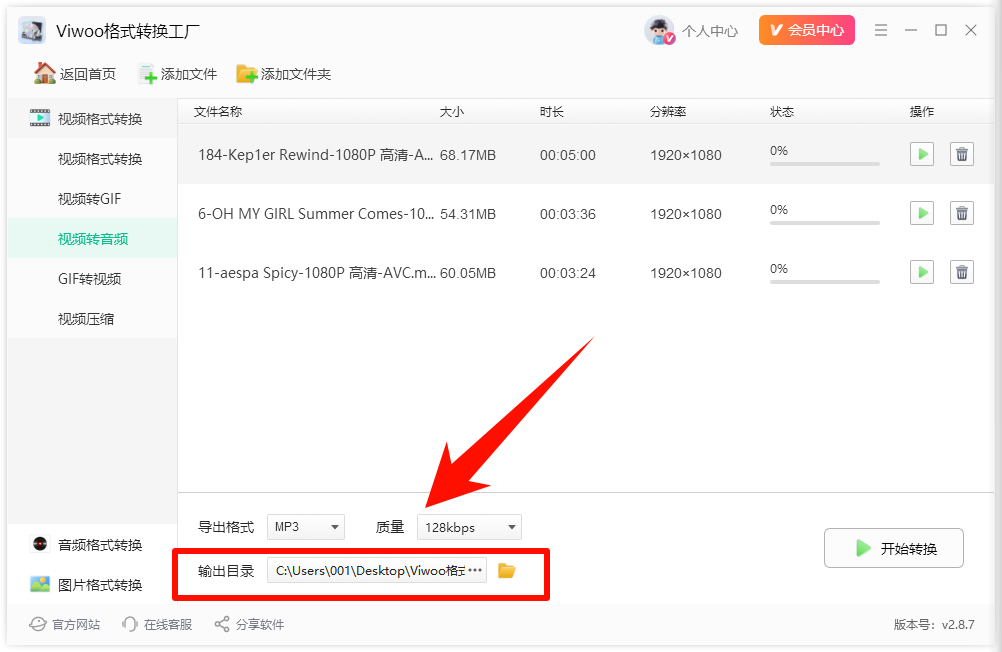This screenshot has width=1002, height=652.
Task: Click progress bar of 11-aespa Spicy row
Action: click(824, 281)
